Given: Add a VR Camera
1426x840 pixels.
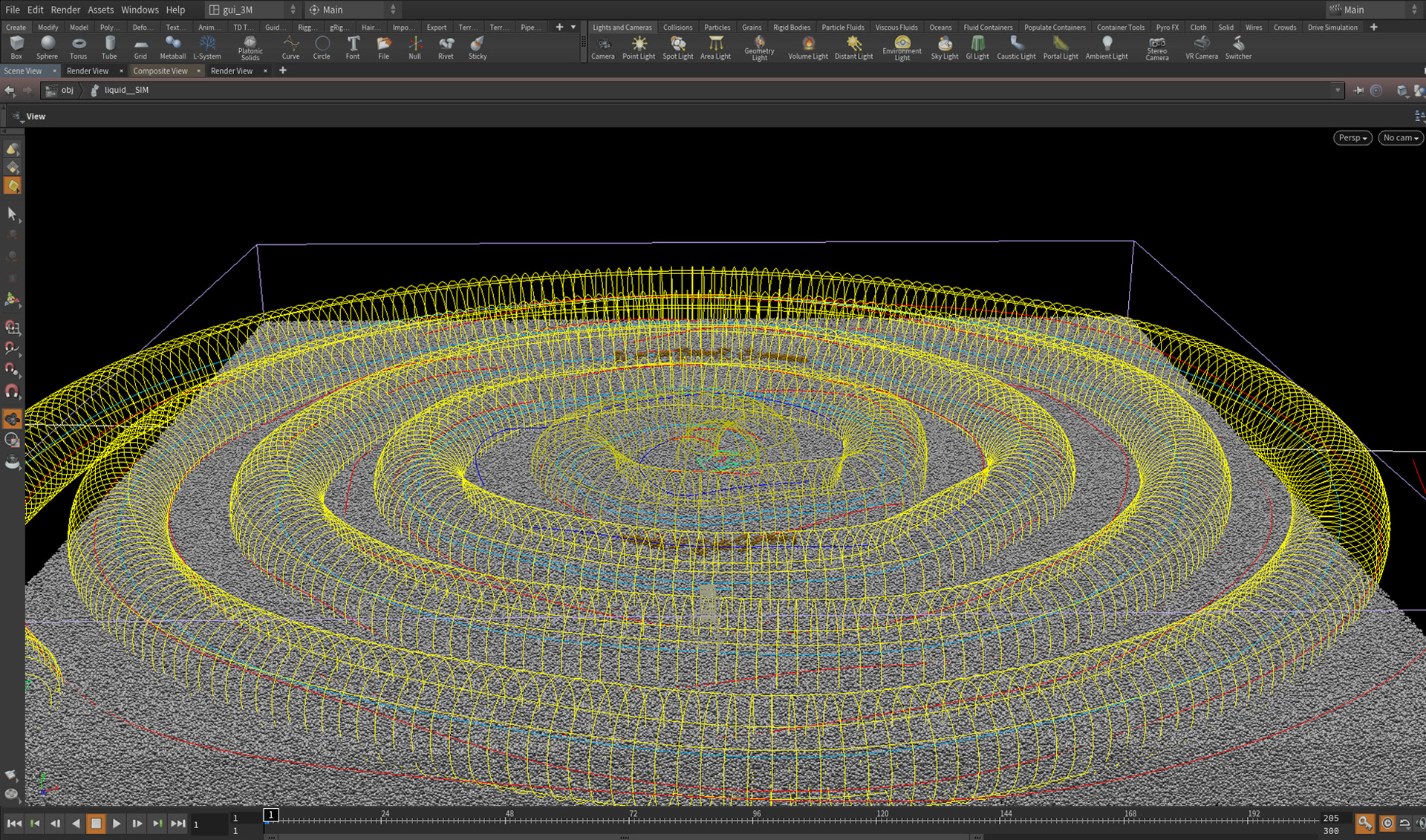Looking at the screenshot, I should tap(1202, 48).
